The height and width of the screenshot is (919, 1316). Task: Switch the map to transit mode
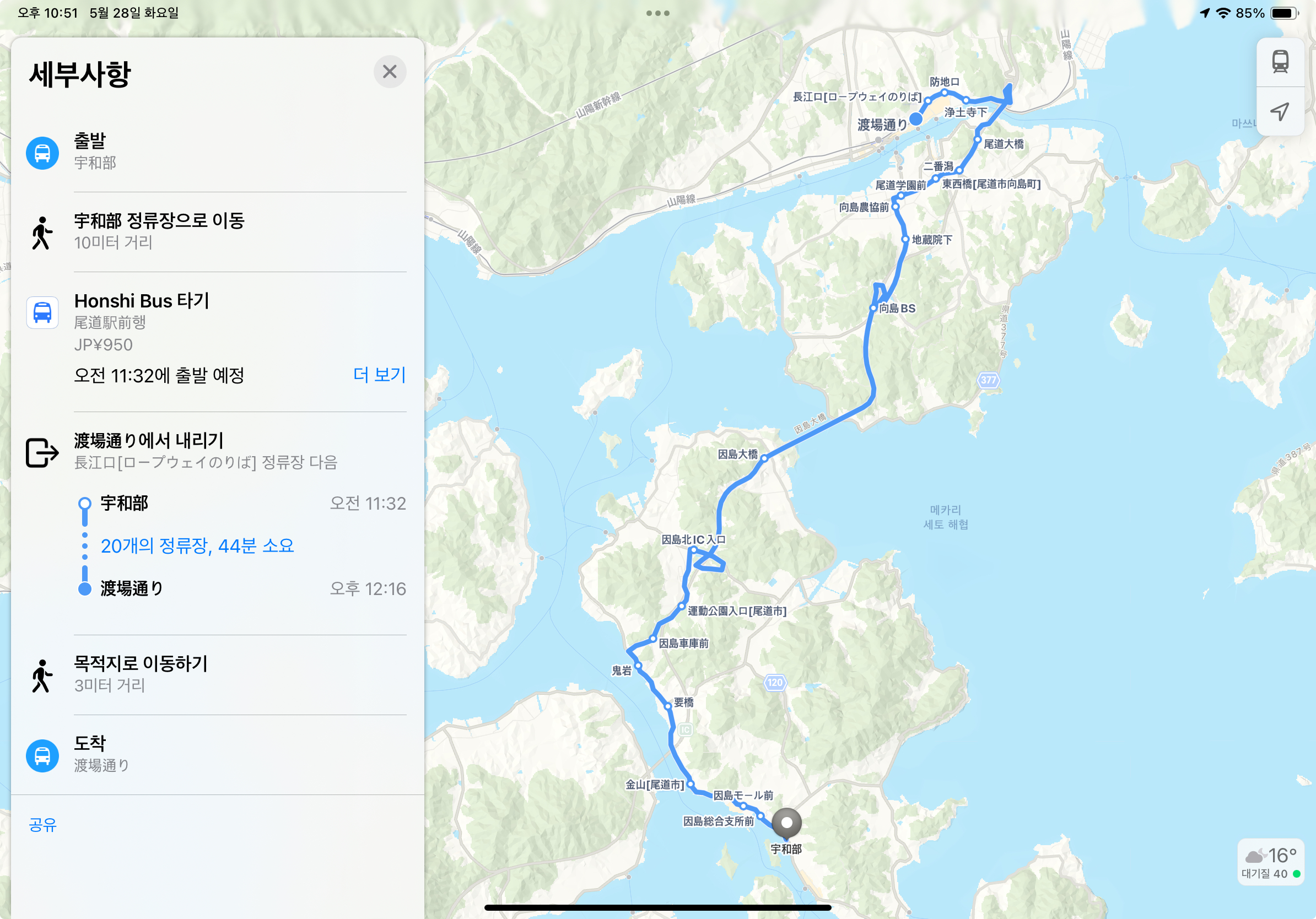[1280, 62]
